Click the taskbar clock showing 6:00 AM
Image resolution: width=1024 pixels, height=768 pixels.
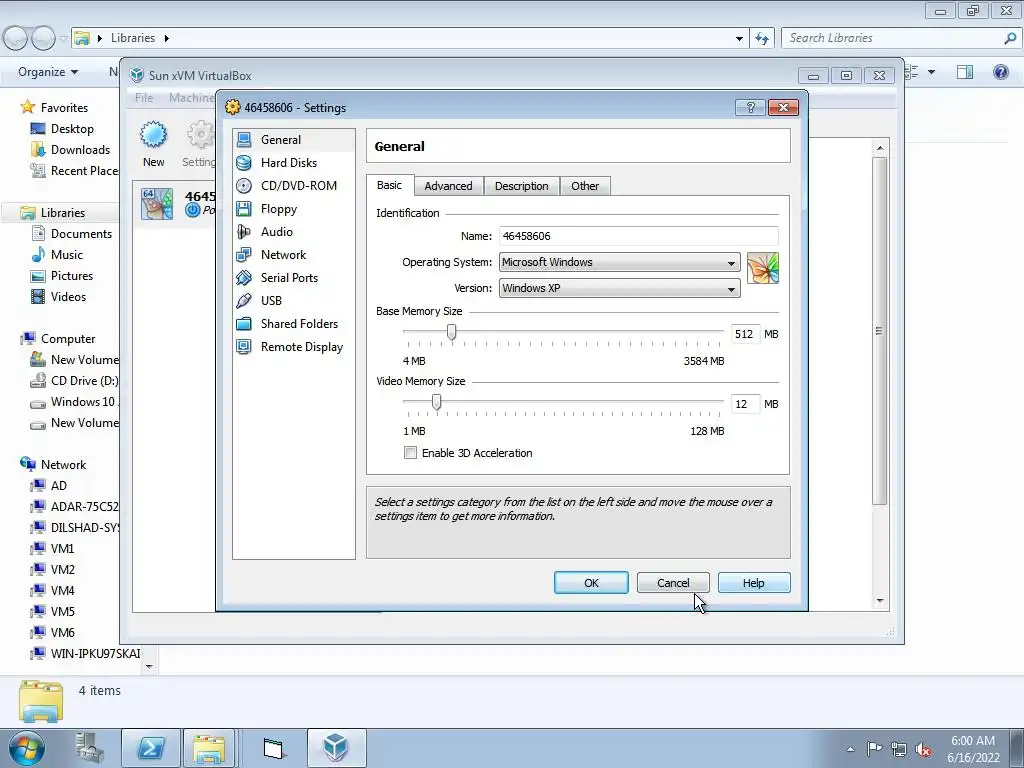pyautogui.click(x=973, y=749)
